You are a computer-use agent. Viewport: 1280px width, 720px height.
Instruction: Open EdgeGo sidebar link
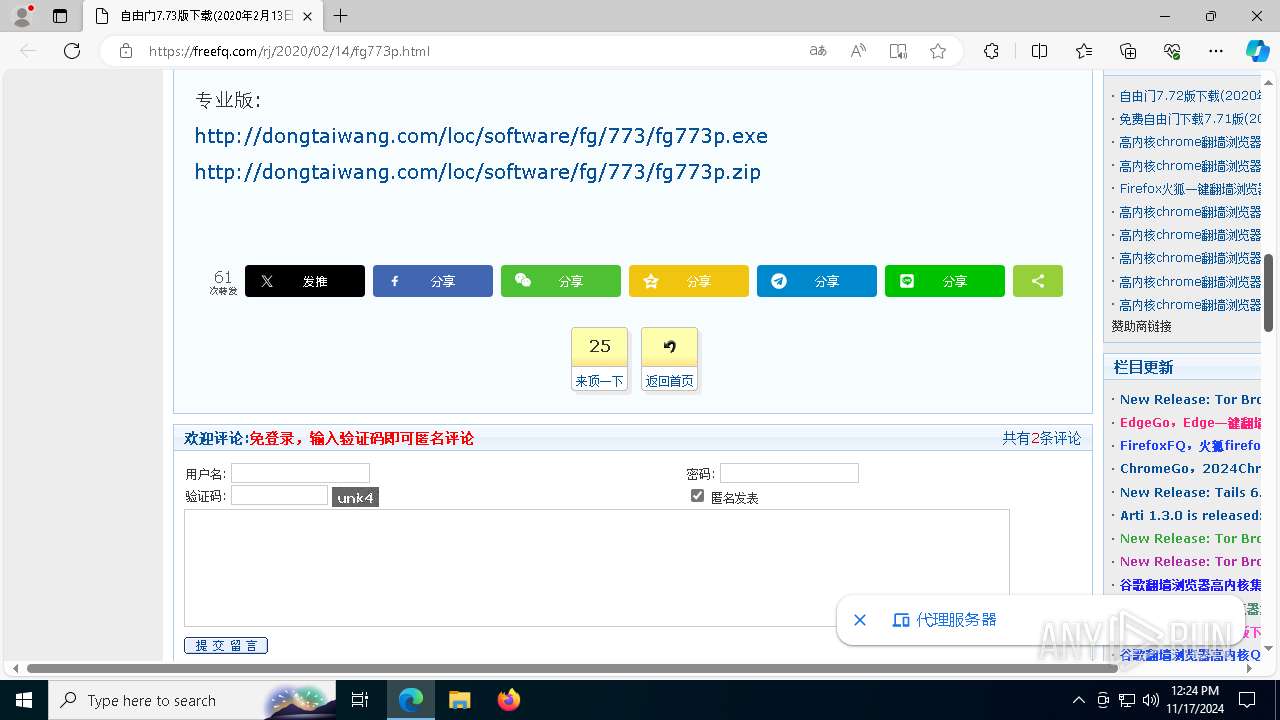point(1190,422)
